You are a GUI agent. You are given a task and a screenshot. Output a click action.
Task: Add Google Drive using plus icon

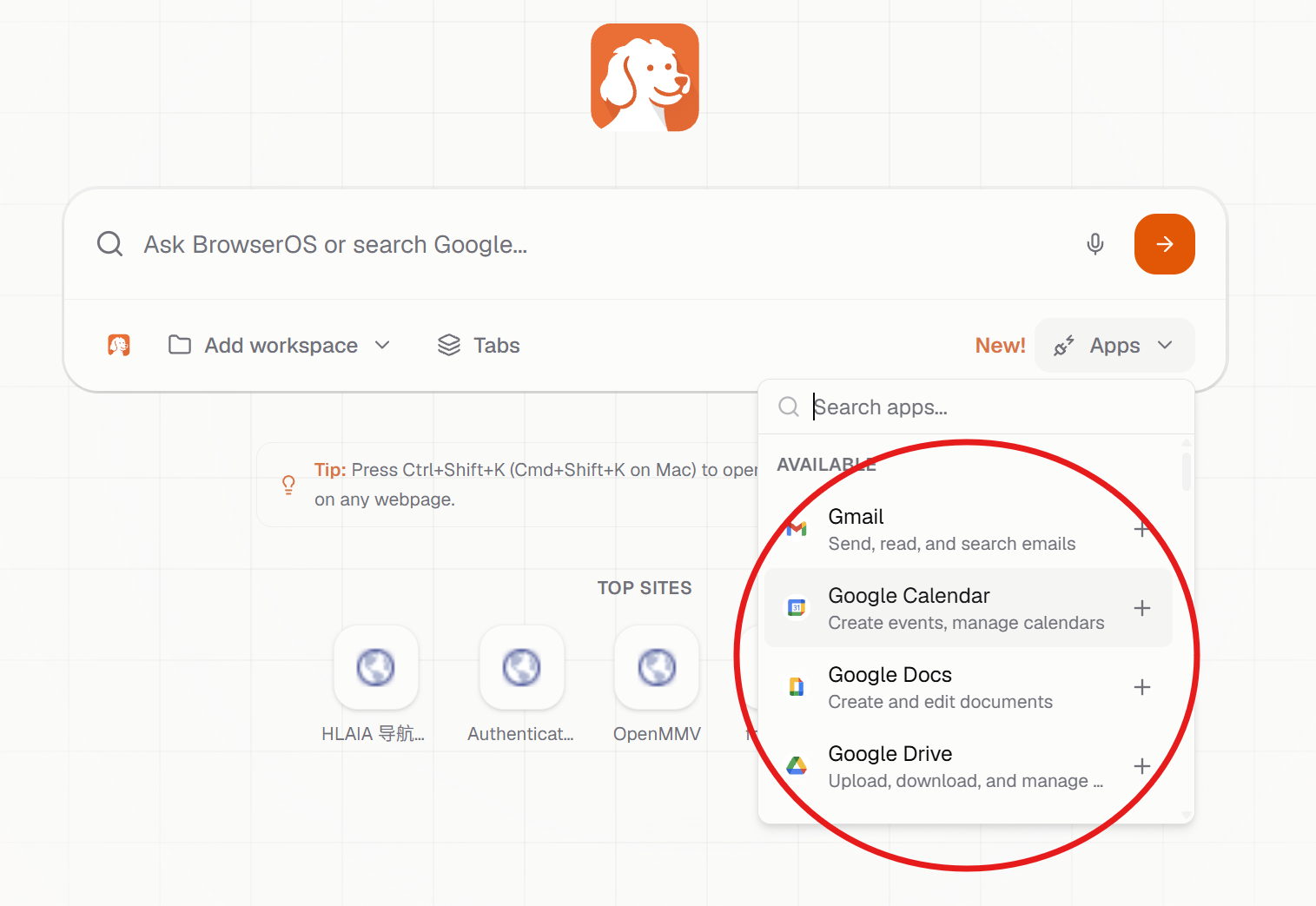point(1141,766)
